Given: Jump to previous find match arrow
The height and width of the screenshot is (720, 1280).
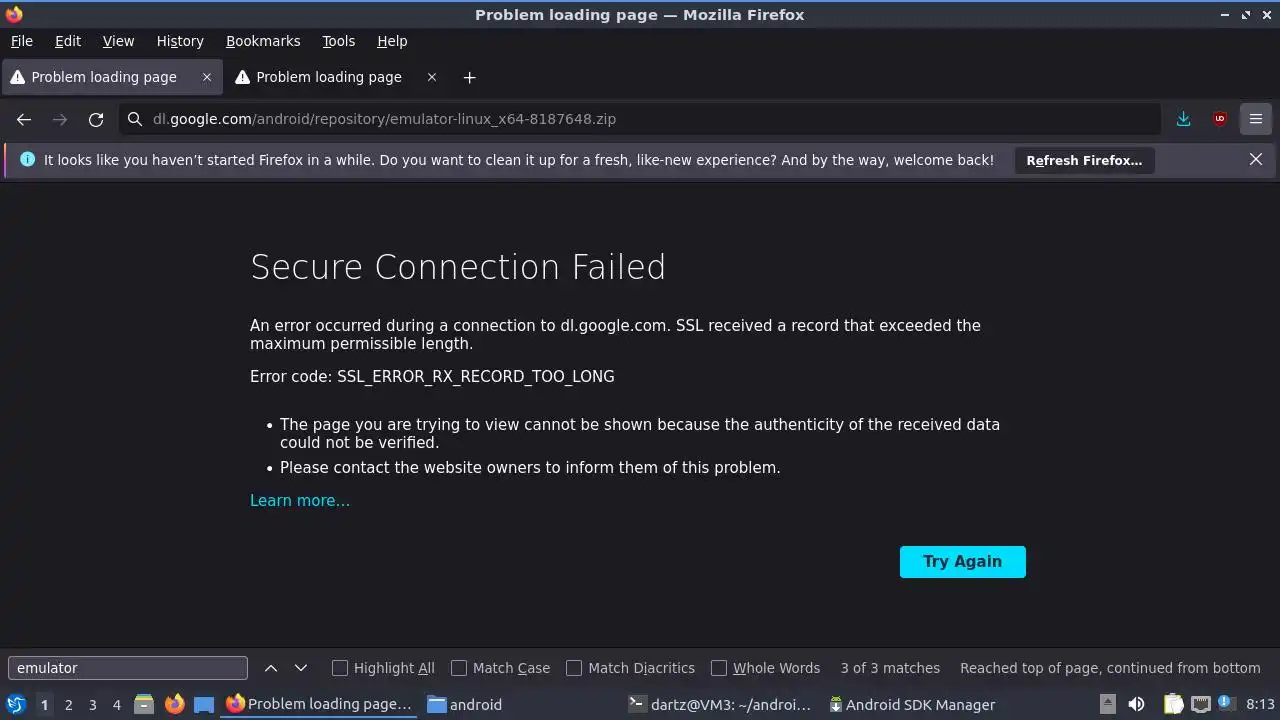Looking at the screenshot, I should 271,668.
